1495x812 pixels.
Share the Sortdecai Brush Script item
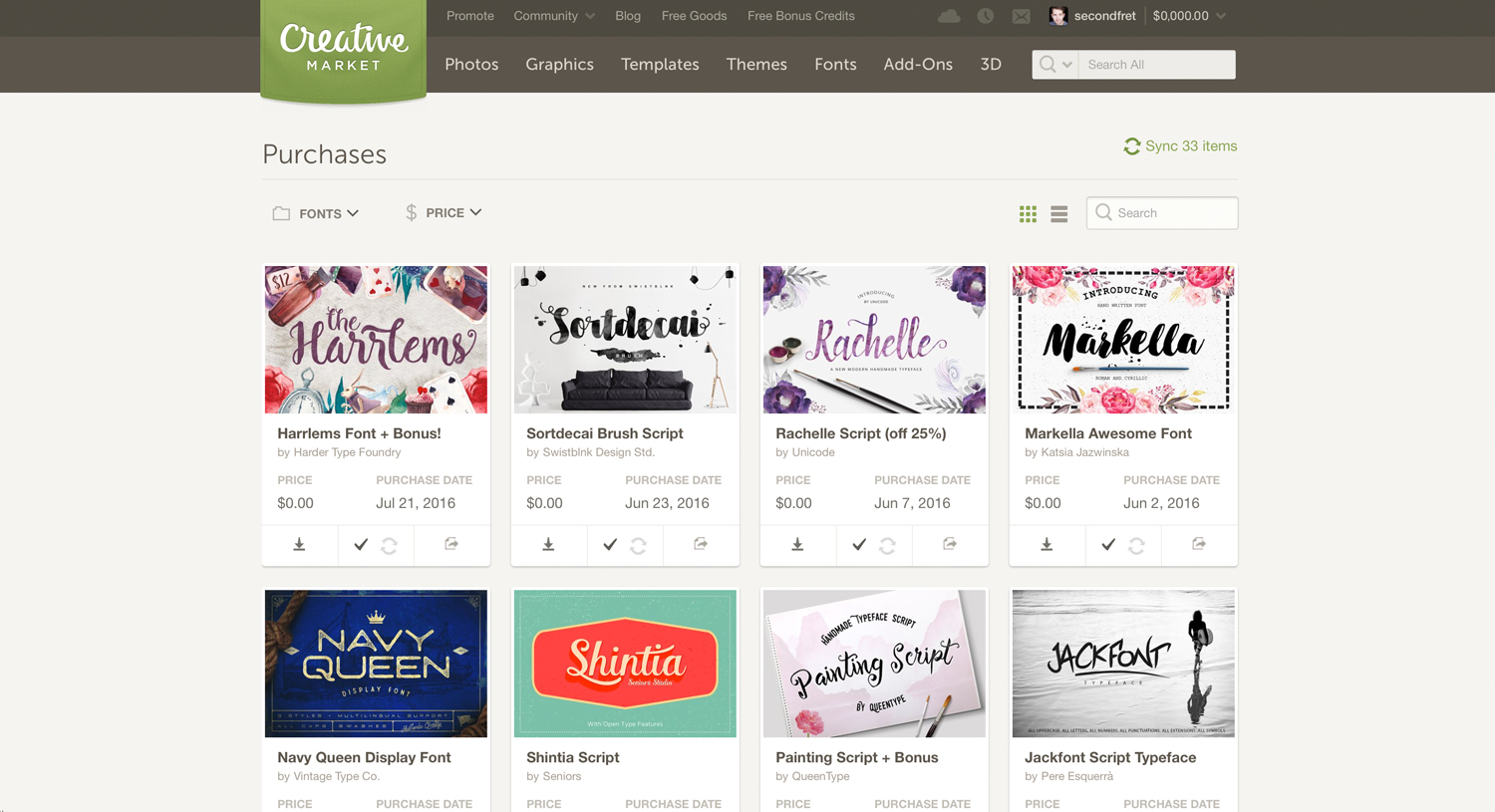pos(701,544)
